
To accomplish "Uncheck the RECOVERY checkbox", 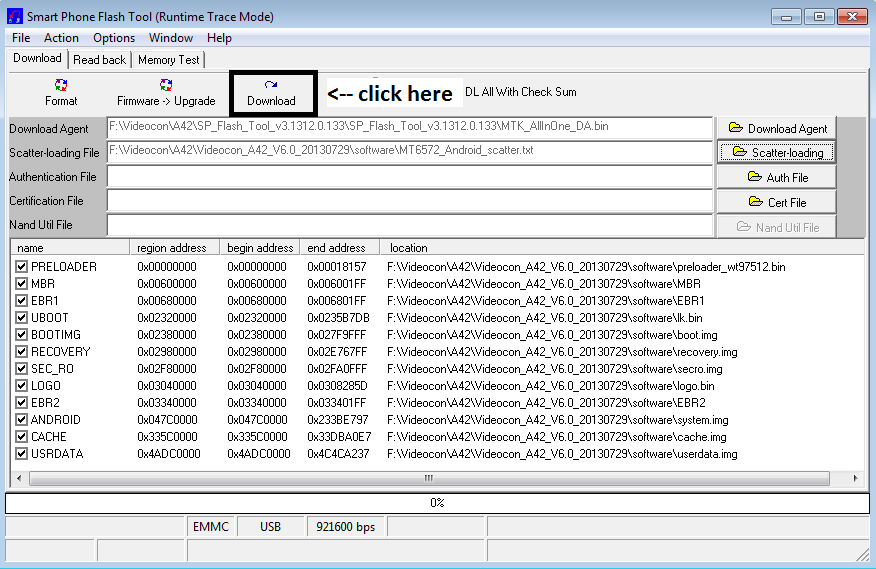I will (21, 352).
